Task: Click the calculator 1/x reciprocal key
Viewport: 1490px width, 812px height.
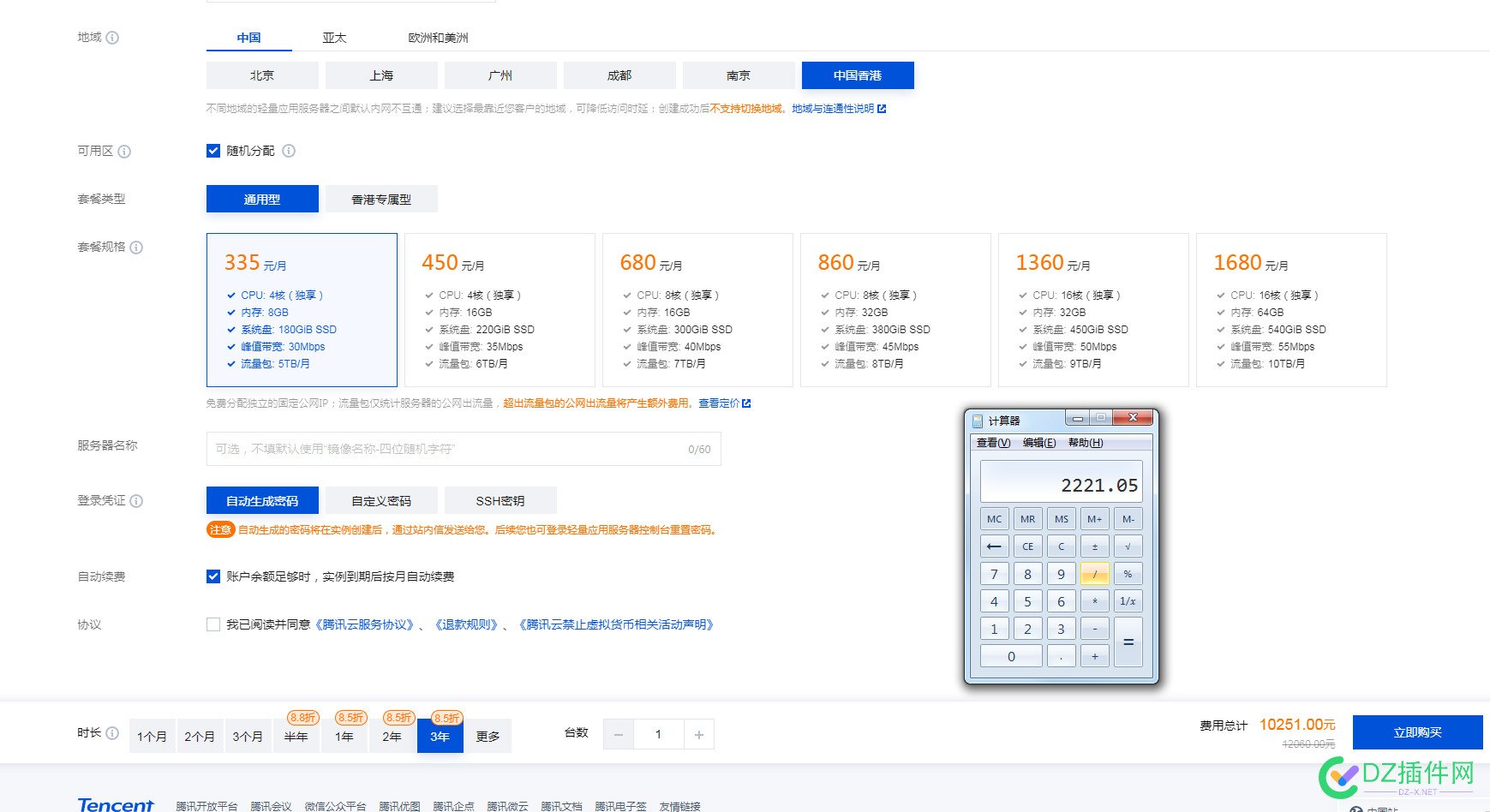Action: pos(1128,601)
